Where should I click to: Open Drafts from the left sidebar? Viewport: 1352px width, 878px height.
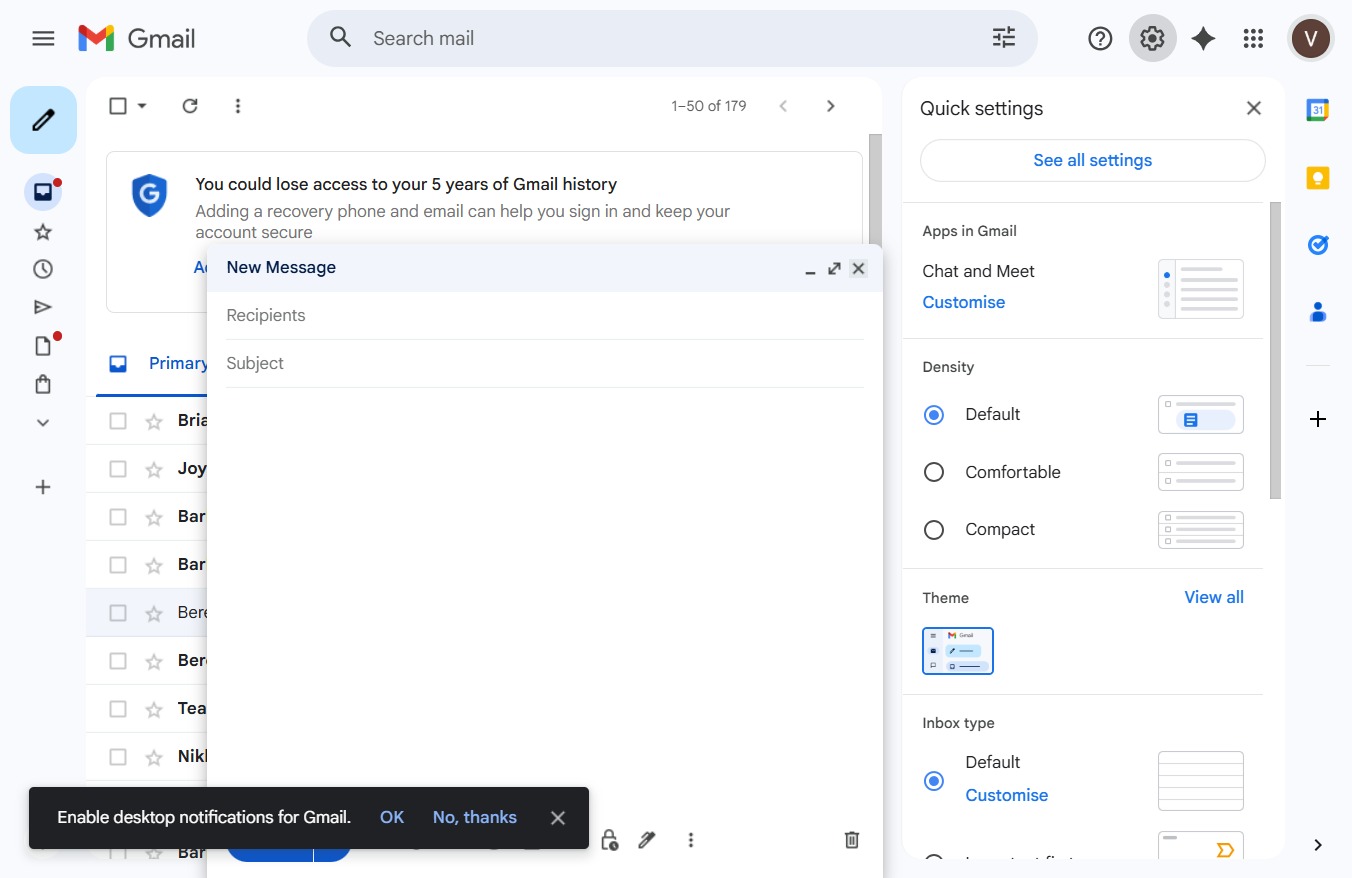pos(43,346)
